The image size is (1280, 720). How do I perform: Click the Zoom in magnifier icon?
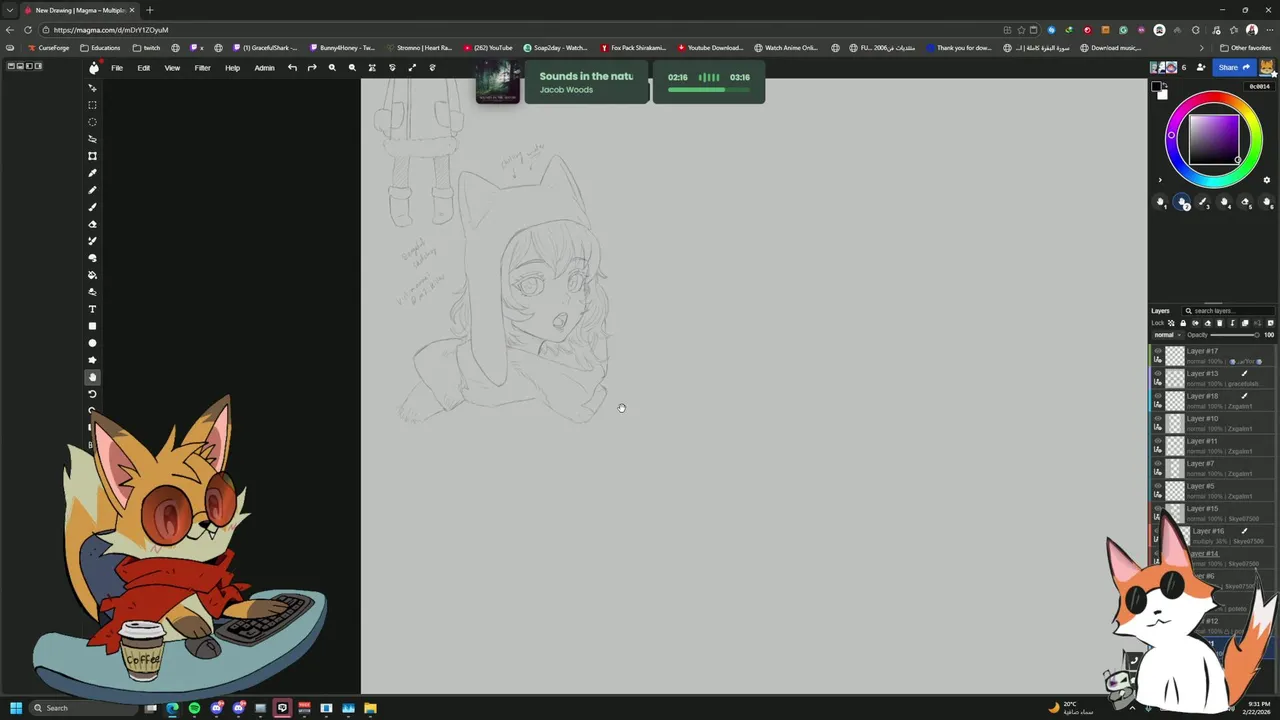point(332,68)
